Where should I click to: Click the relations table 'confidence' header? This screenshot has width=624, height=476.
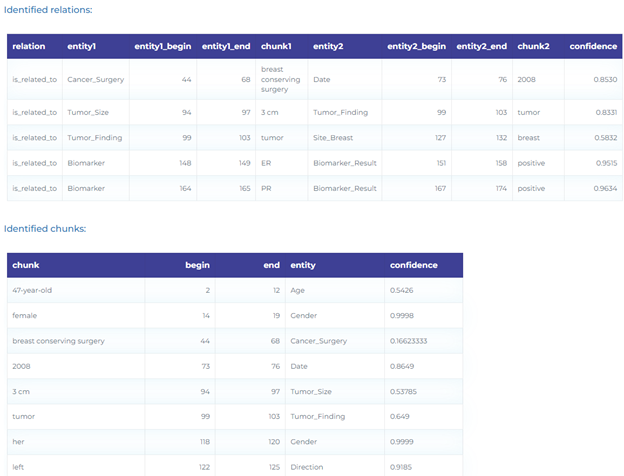[x=593, y=46]
